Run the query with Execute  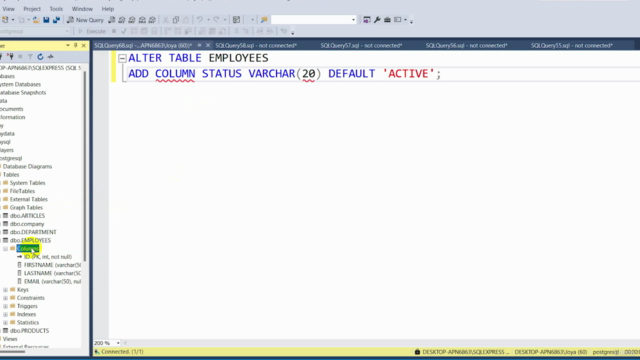pyautogui.click(x=92, y=31)
